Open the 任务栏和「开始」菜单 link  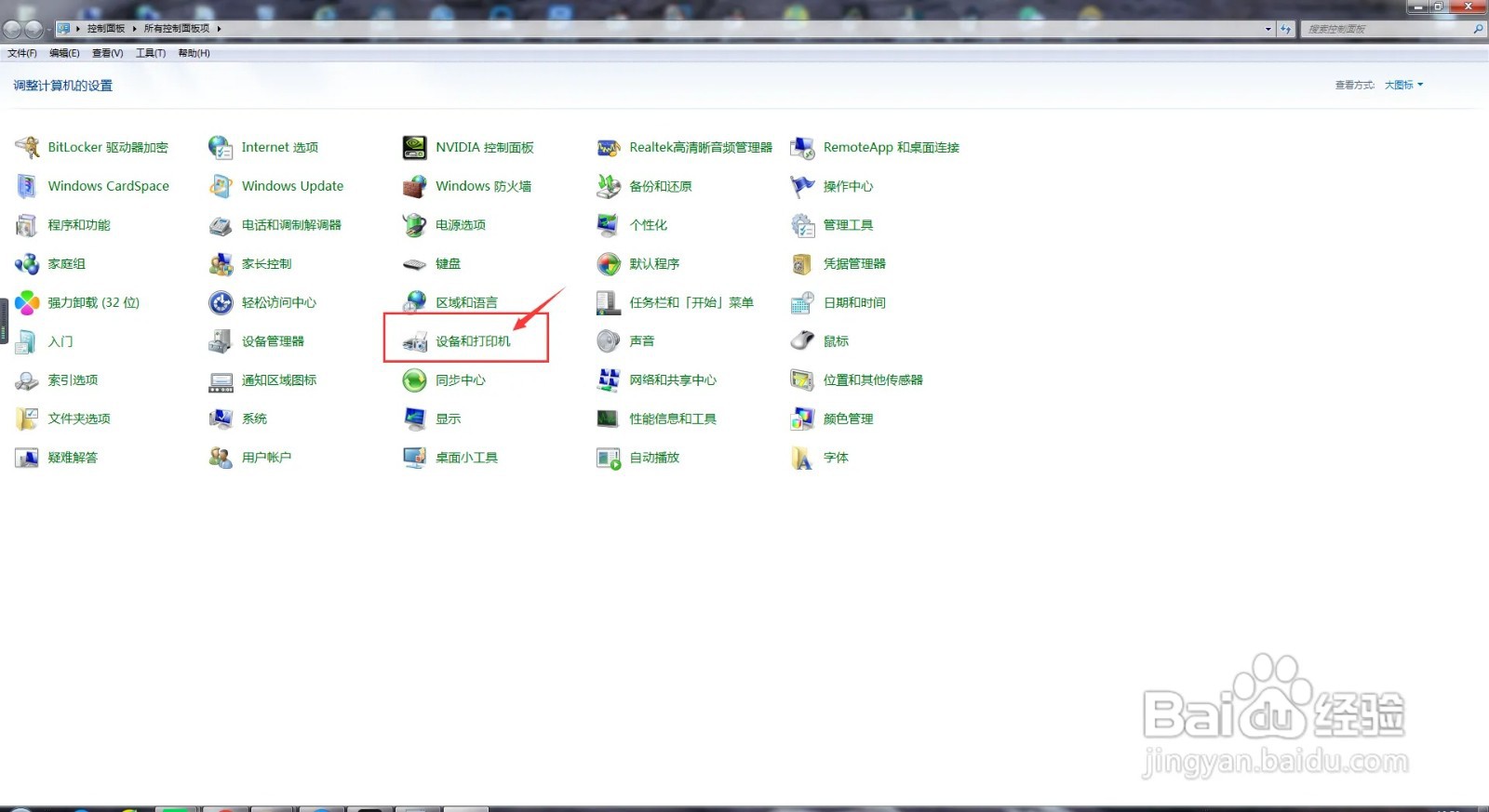pos(691,302)
